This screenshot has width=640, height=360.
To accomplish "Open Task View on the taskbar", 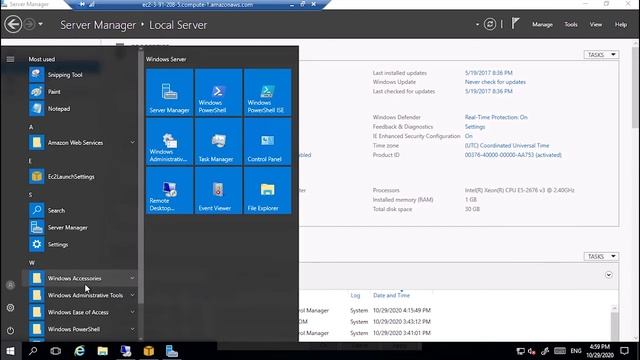I will (56, 351).
